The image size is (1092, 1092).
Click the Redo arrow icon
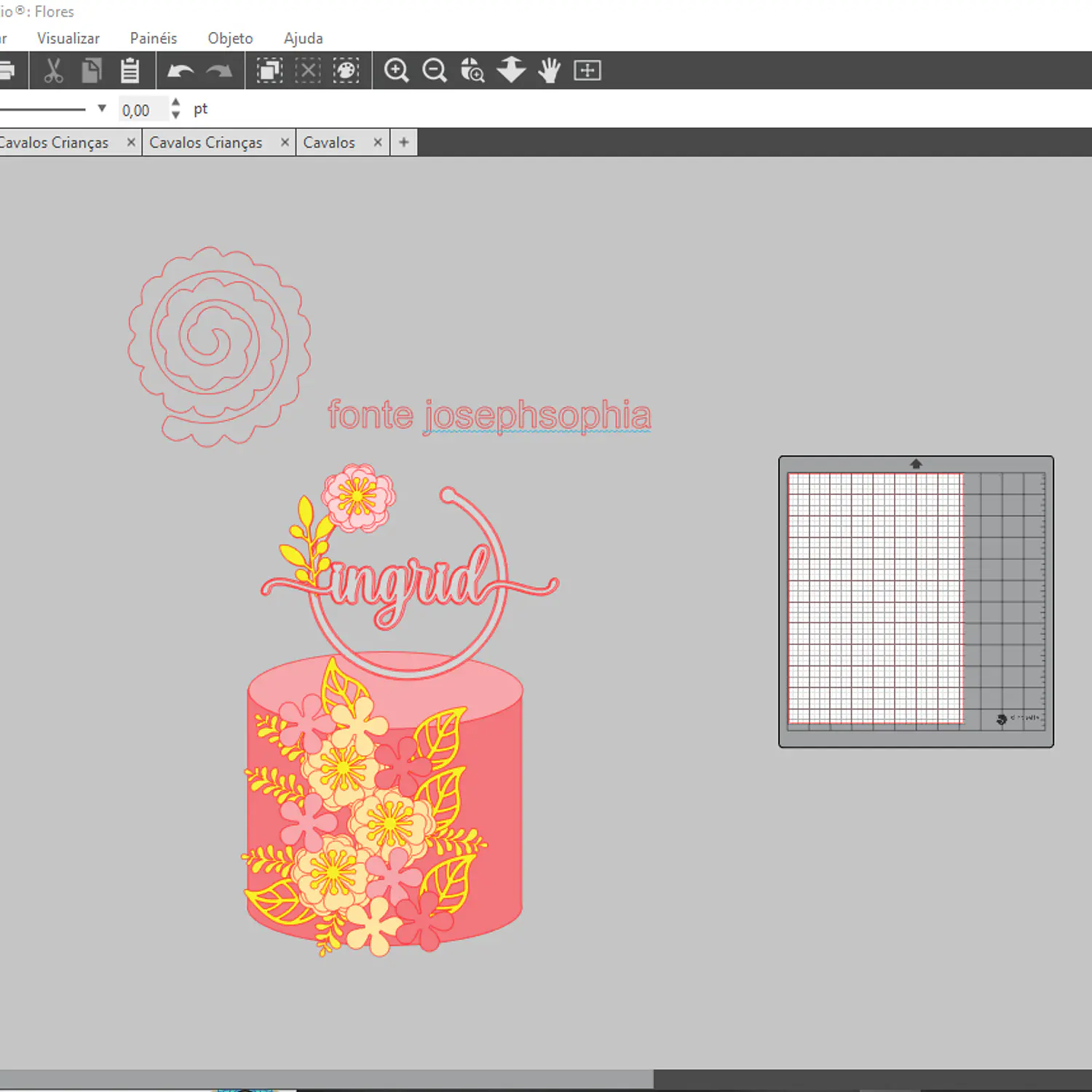point(218,71)
